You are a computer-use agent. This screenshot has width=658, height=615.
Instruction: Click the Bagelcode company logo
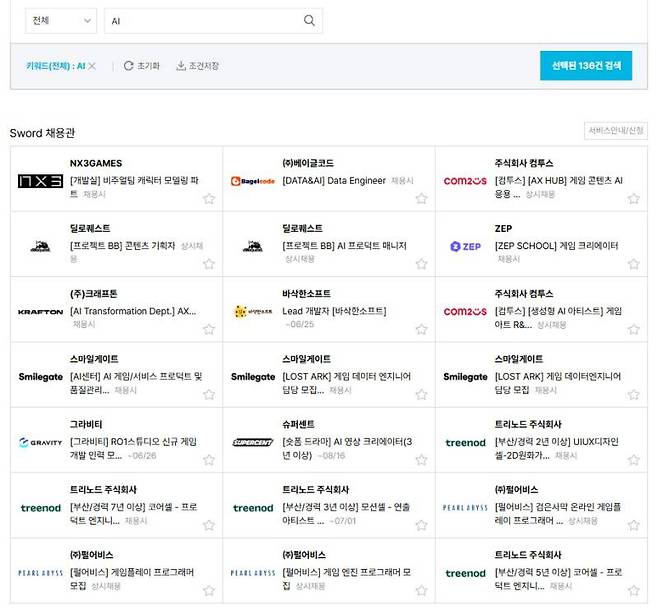[x=253, y=181]
